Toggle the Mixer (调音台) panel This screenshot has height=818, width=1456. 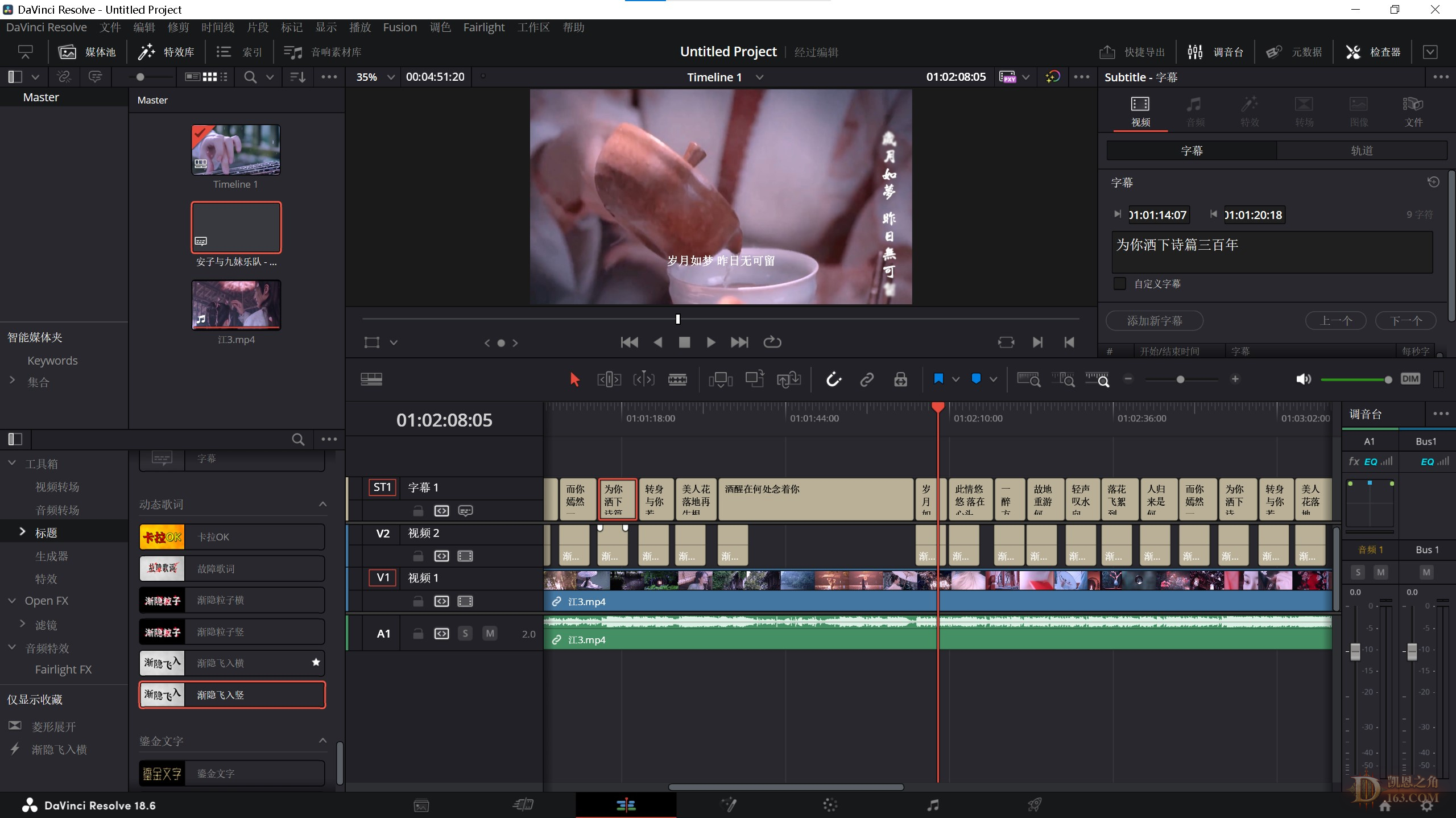tap(1215, 52)
